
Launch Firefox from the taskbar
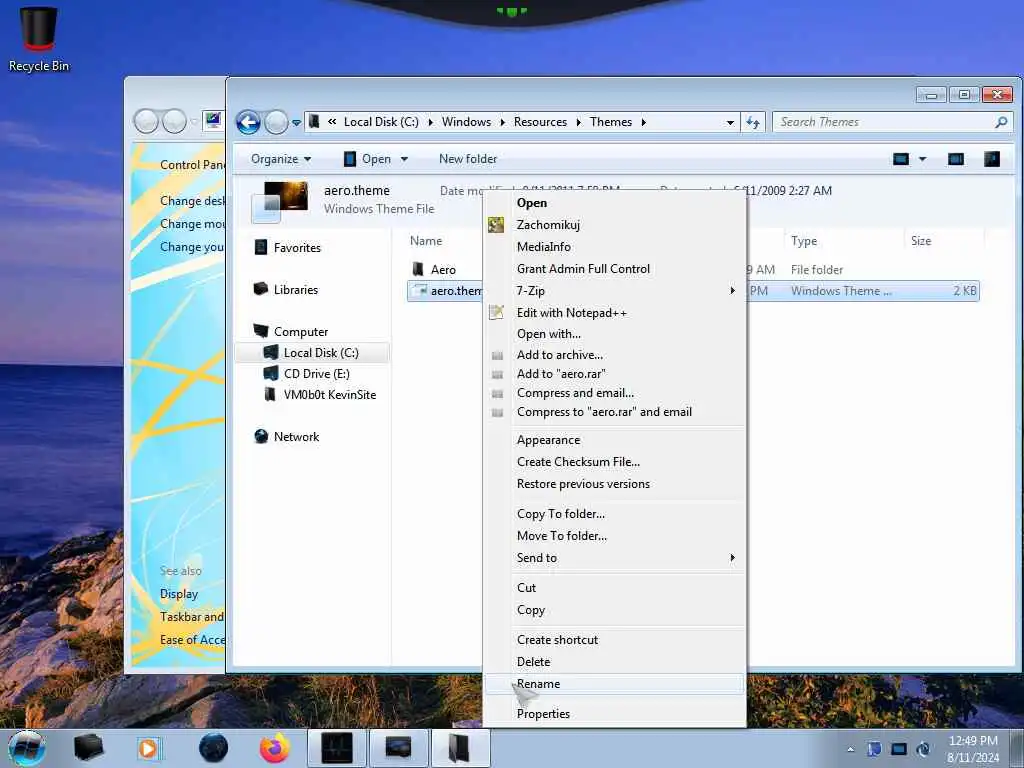pyautogui.click(x=274, y=748)
